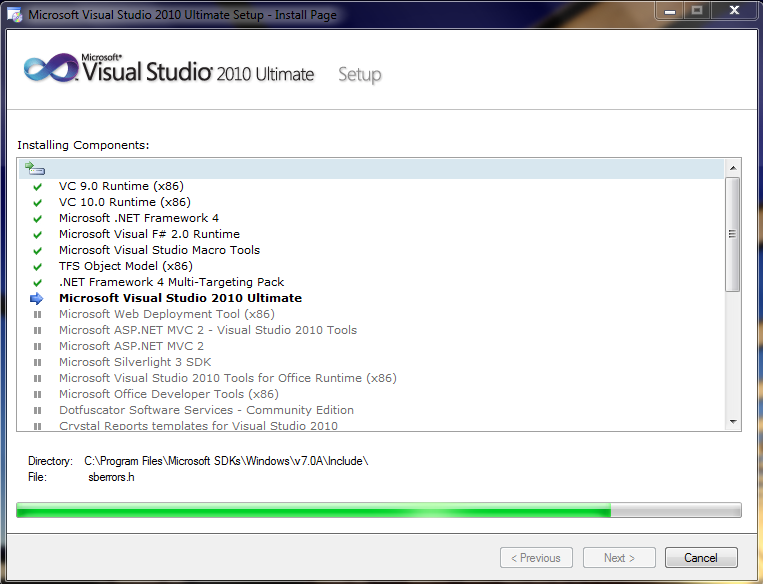Viewport: 763px width, 584px height.
Task: Select bold 'Microsoft Visual Studio 2010 Ultimate' entry
Action: [x=181, y=298]
